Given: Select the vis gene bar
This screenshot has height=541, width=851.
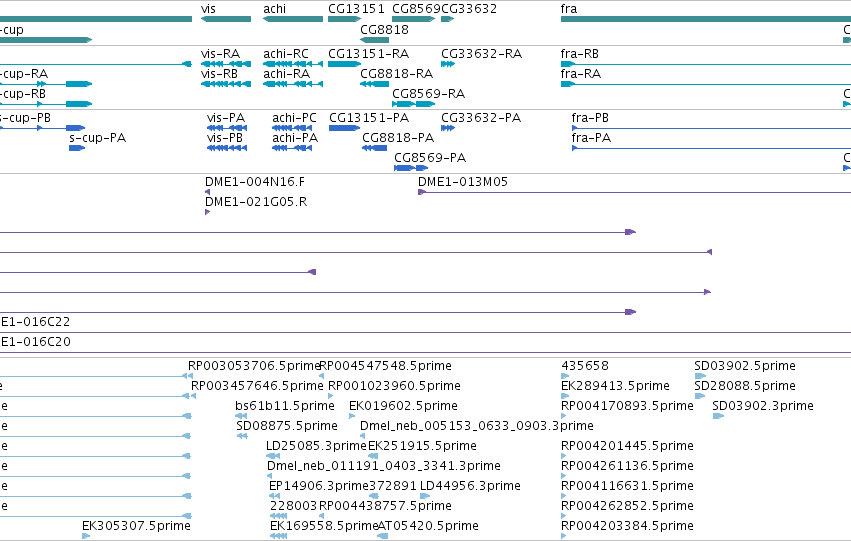Looking at the screenshot, I should pyautogui.click(x=226, y=19).
